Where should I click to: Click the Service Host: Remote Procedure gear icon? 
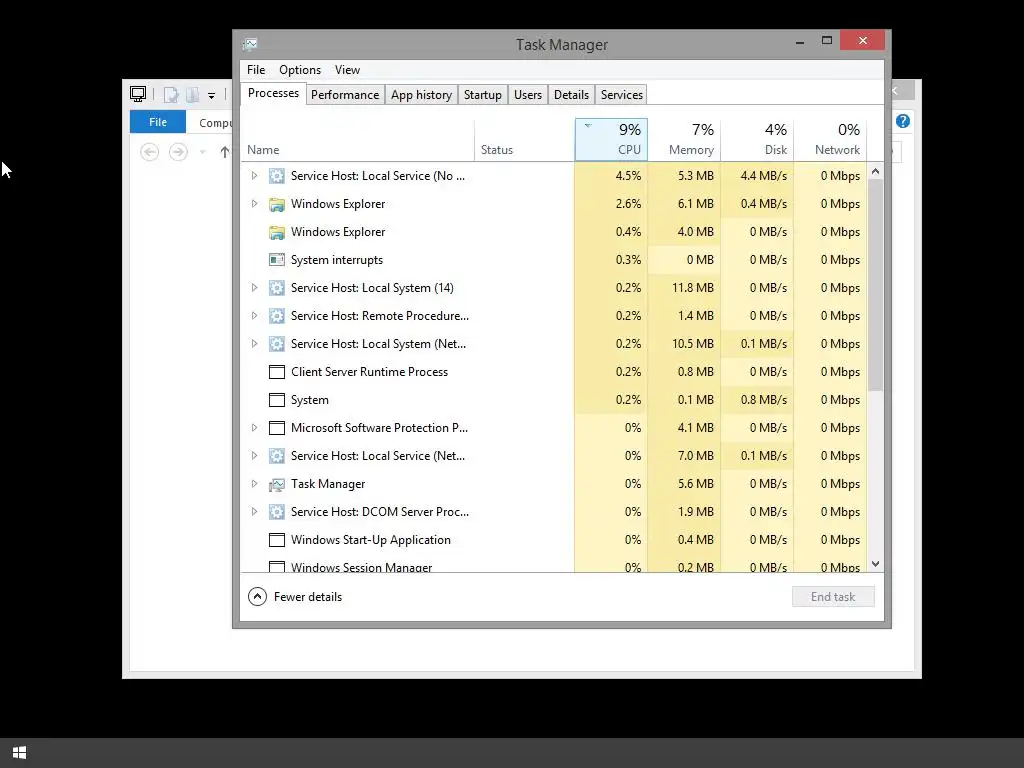click(277, 316)
